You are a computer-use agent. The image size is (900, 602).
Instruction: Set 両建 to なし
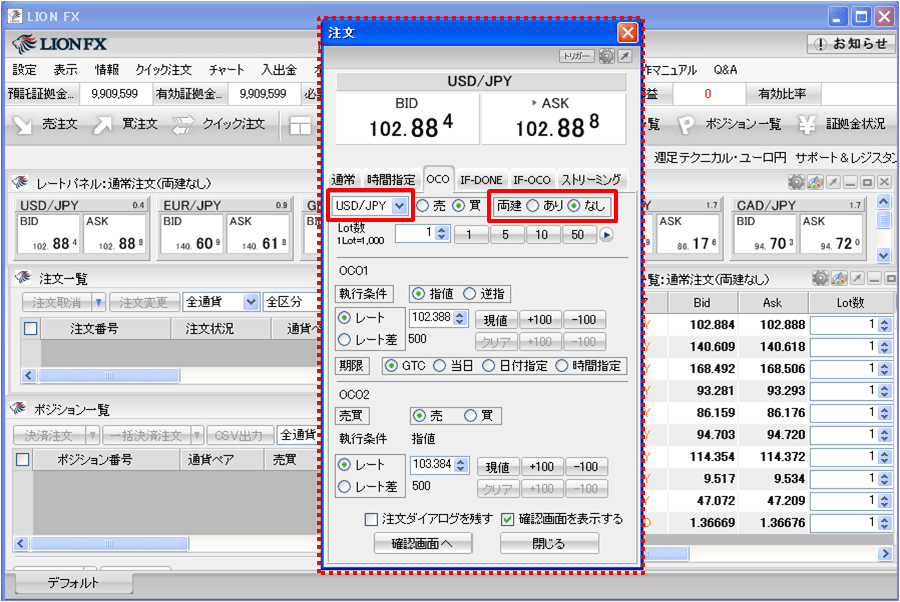pos(574,205)
